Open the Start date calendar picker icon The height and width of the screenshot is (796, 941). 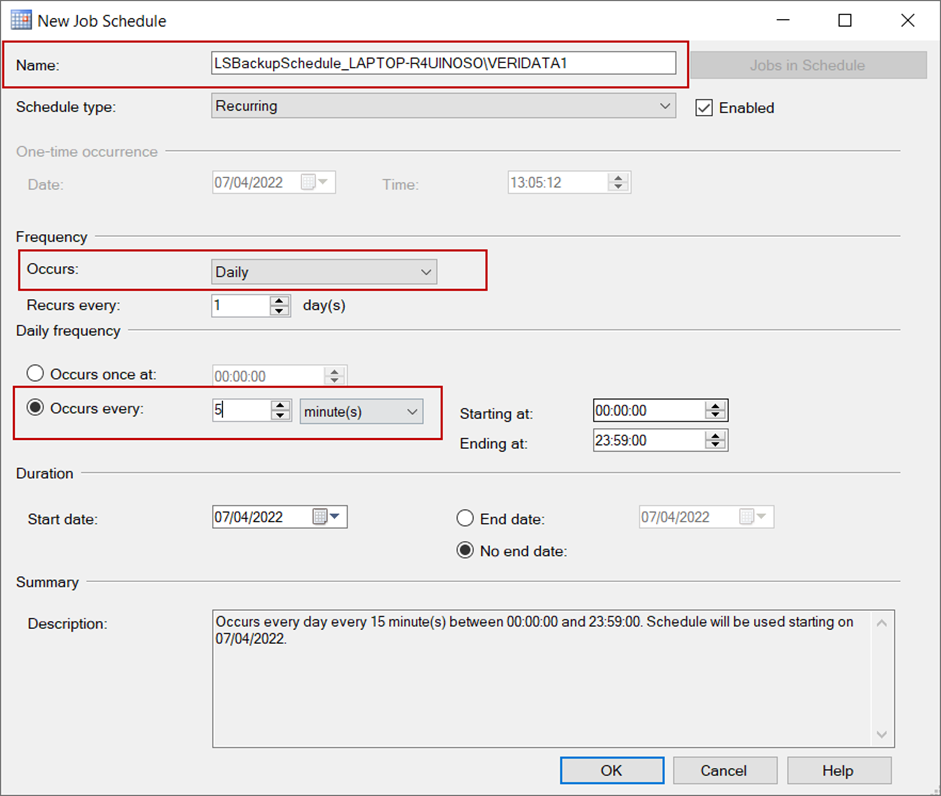(x=326, y=517)
